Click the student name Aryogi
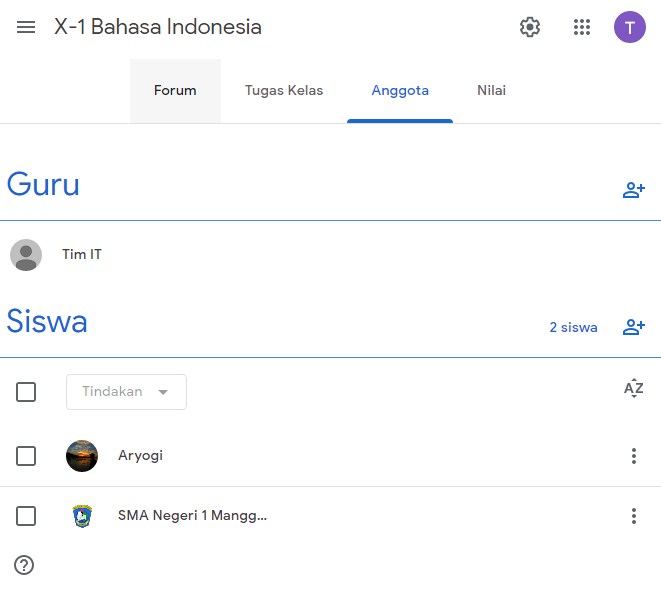661x590 pixels. coord(140,456)
